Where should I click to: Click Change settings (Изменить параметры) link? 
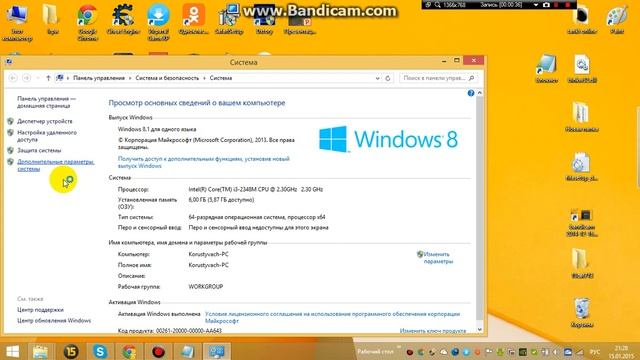[x=438, y=258]
